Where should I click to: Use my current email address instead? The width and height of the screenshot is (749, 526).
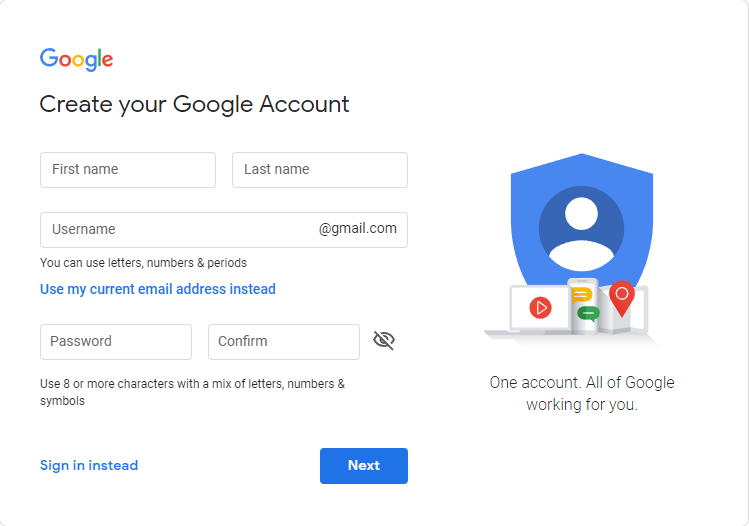tap(158, 289)
